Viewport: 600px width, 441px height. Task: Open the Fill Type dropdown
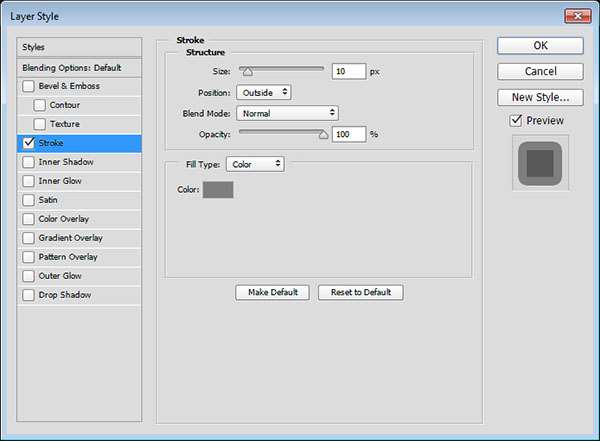click(x=255, y=163)
